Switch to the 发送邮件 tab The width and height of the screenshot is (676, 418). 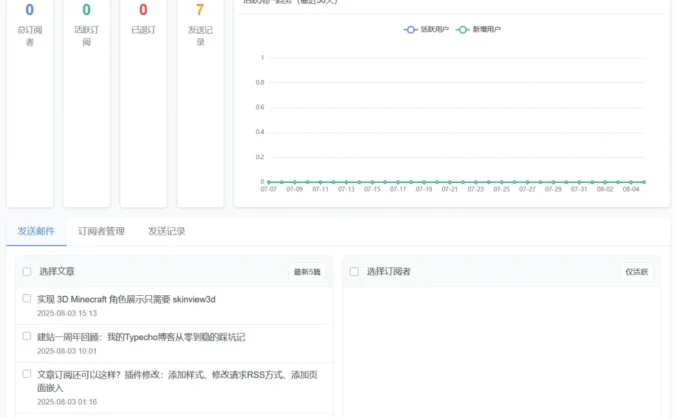click(x=36, y=231)
